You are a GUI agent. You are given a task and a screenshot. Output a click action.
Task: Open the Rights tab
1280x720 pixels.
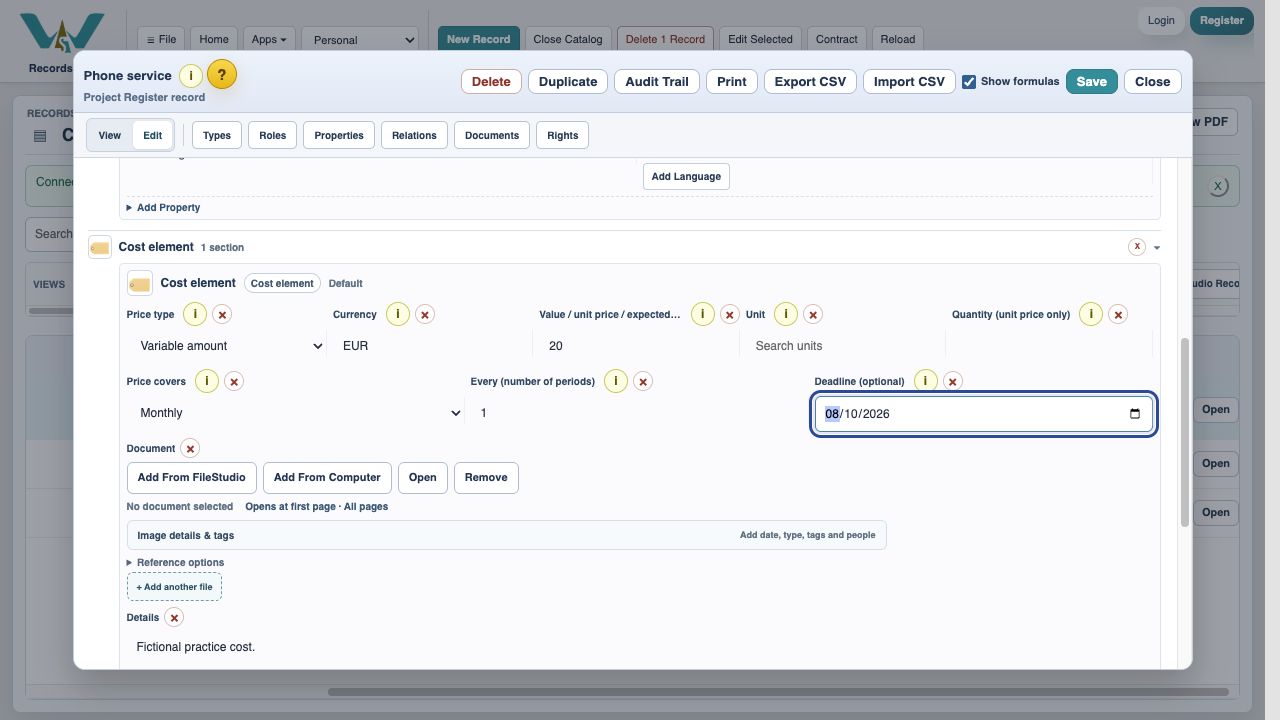(x=562, y=135)
